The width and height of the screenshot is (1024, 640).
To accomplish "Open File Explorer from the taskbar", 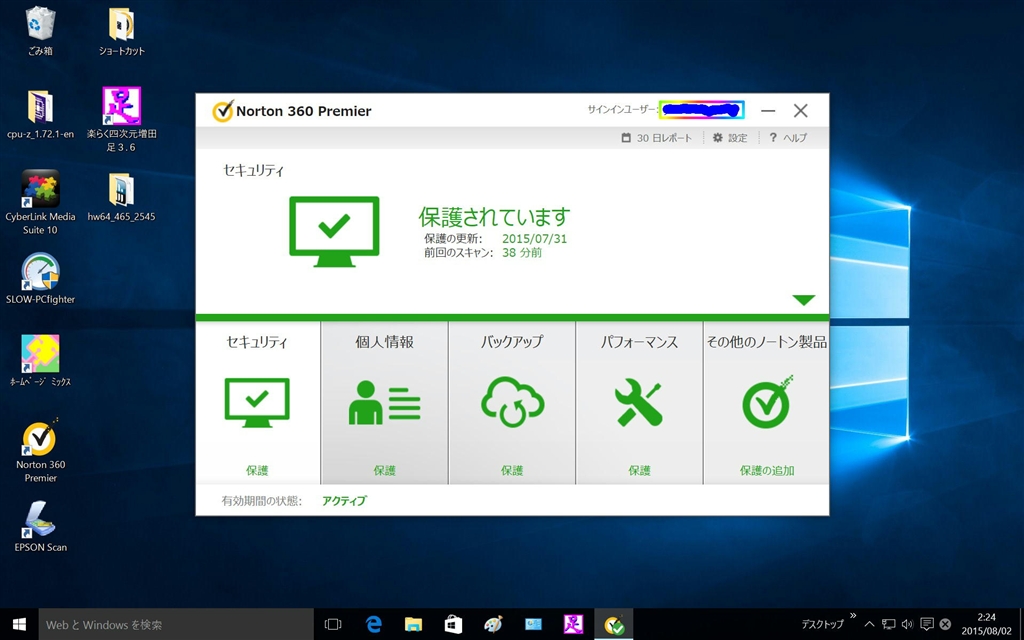I will click(413, 624).
